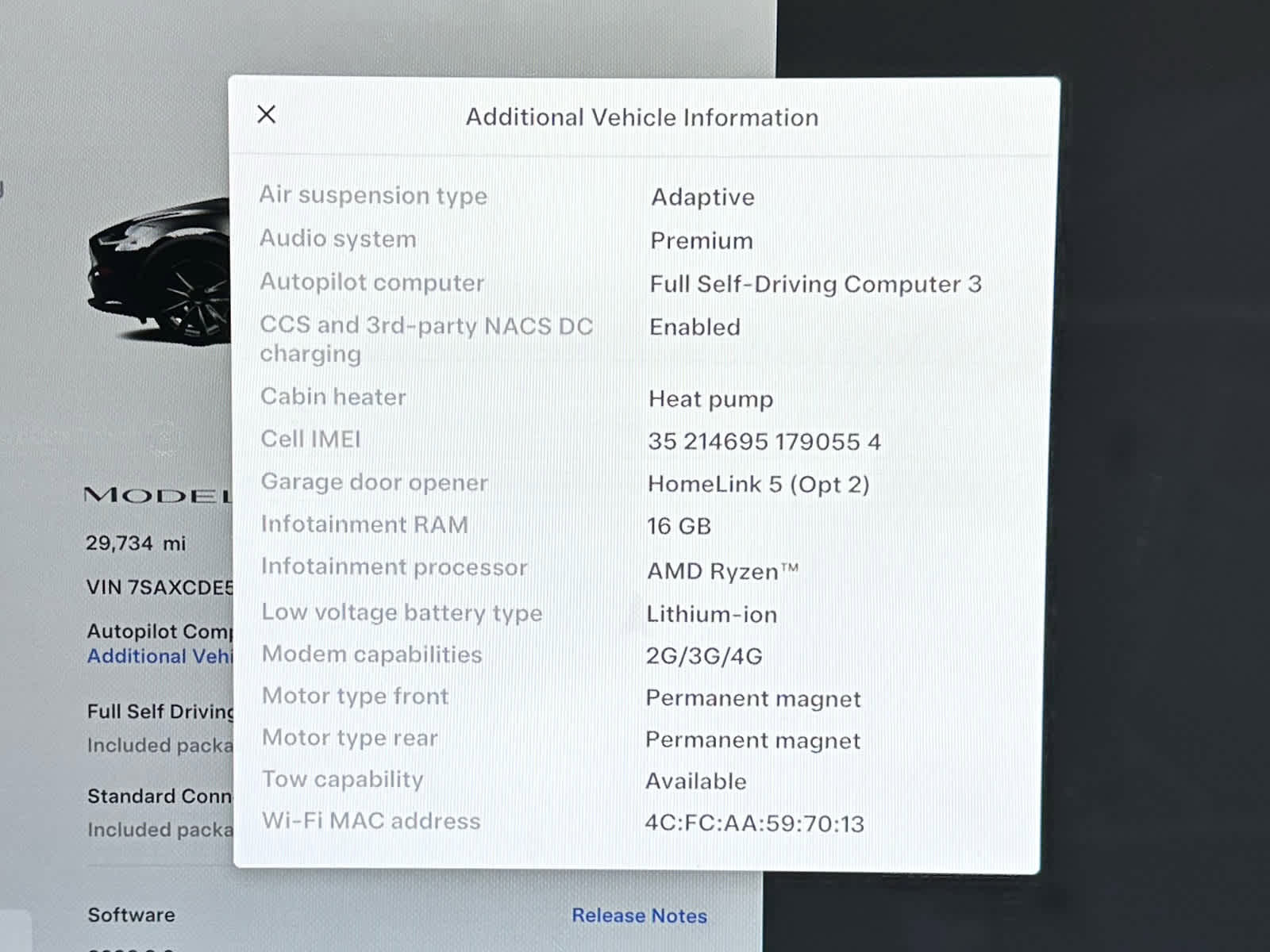Select 'Permanent magnet' value for rear motor

752,740
